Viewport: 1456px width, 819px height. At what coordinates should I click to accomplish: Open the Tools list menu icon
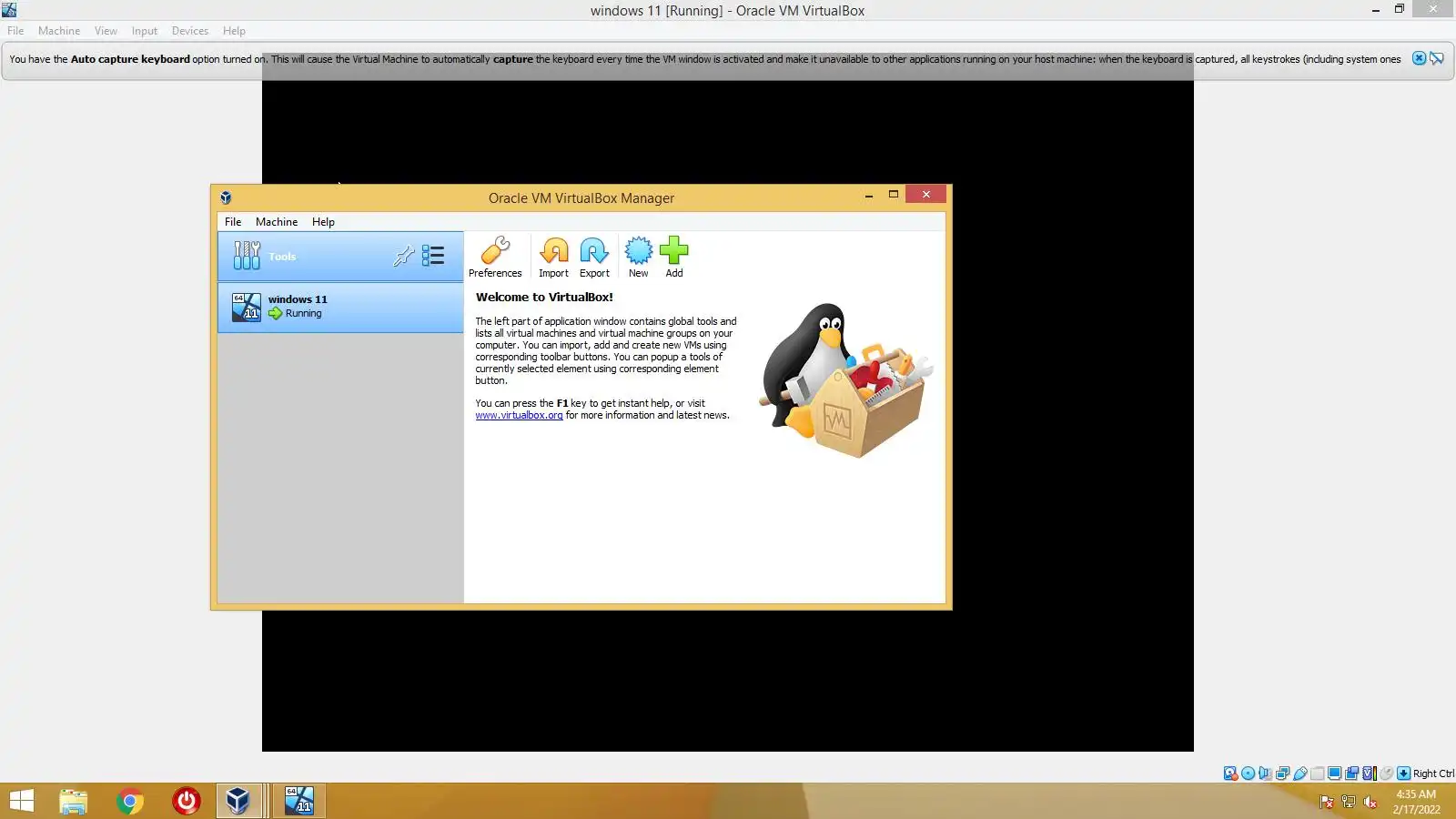433,256
